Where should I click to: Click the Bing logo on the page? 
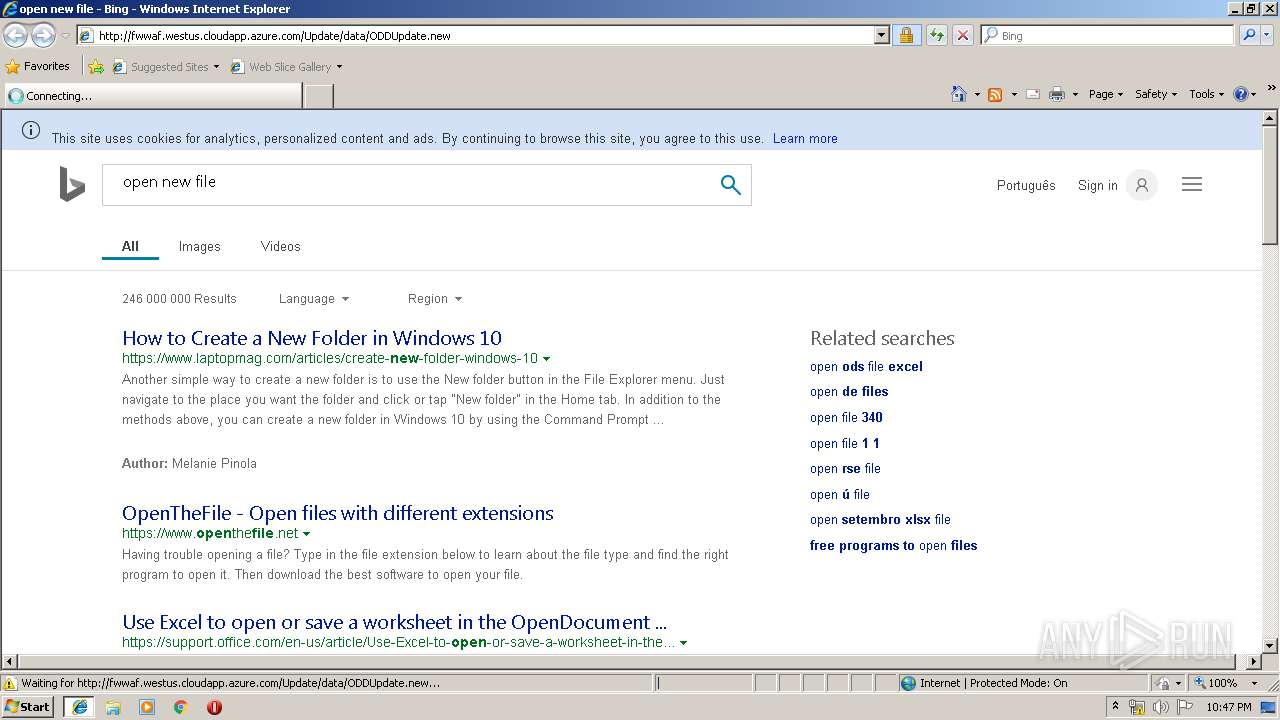click(x=72, y=185)
